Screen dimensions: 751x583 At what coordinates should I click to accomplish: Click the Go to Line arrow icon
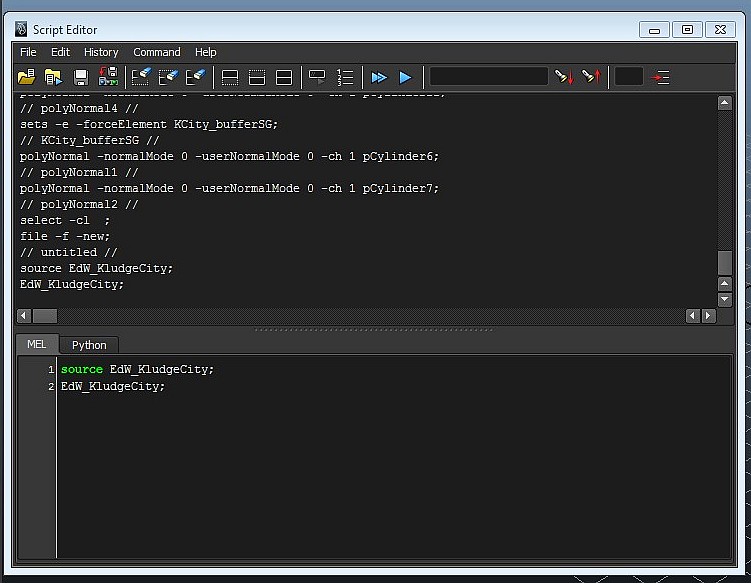point(660,77)
